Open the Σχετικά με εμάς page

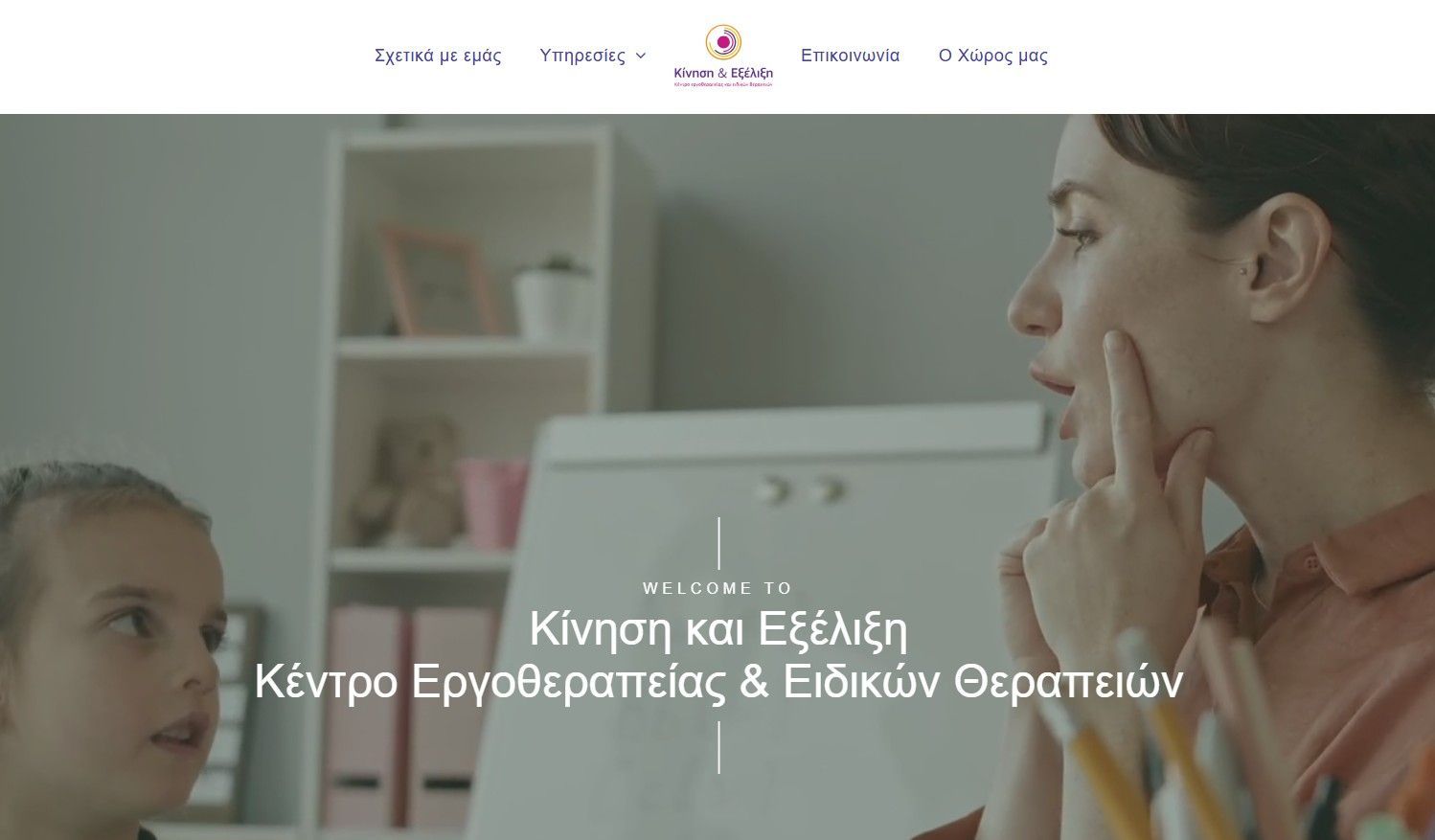(x=438, y=56)
